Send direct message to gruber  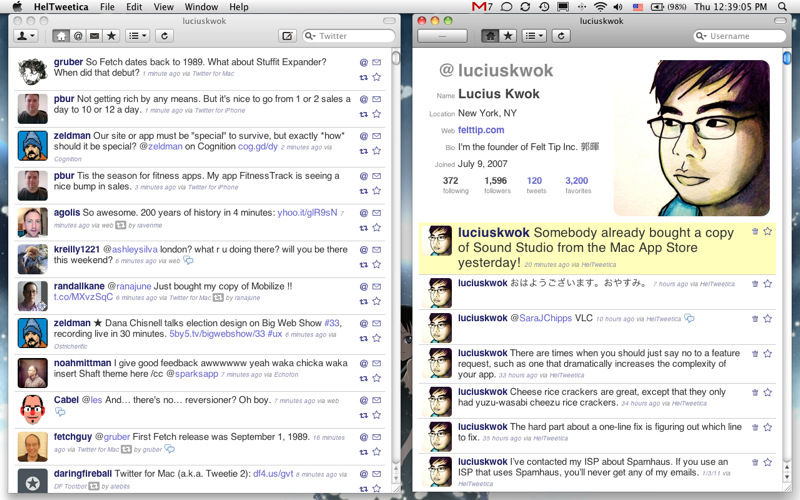click(377, 62)
